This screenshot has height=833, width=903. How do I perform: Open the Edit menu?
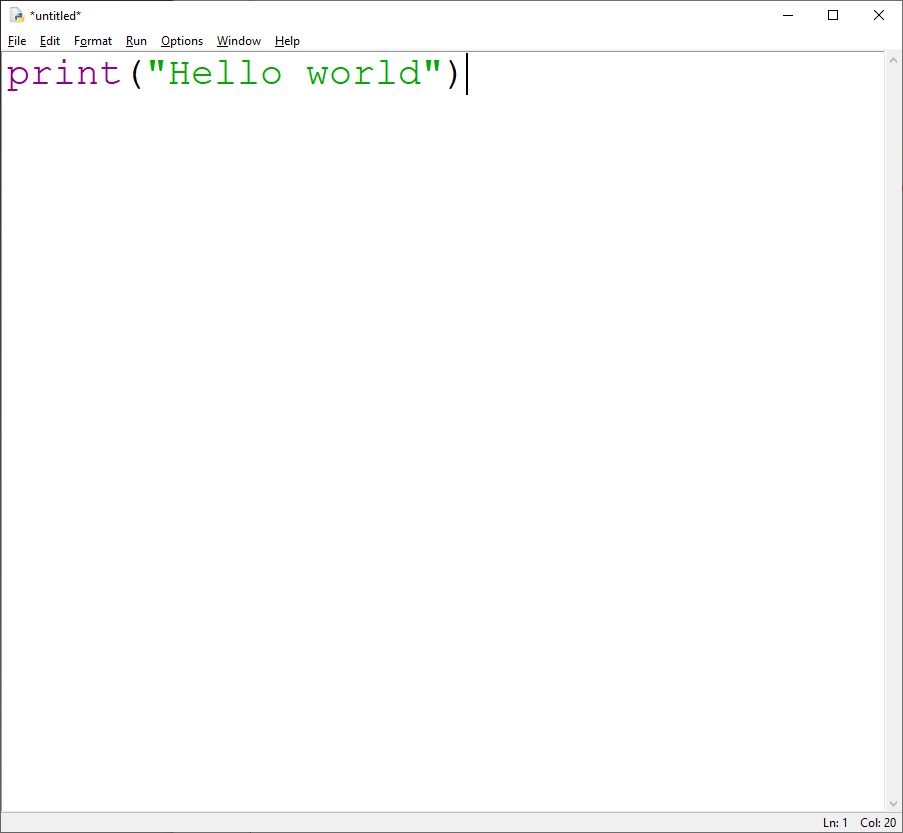[50, 41]
